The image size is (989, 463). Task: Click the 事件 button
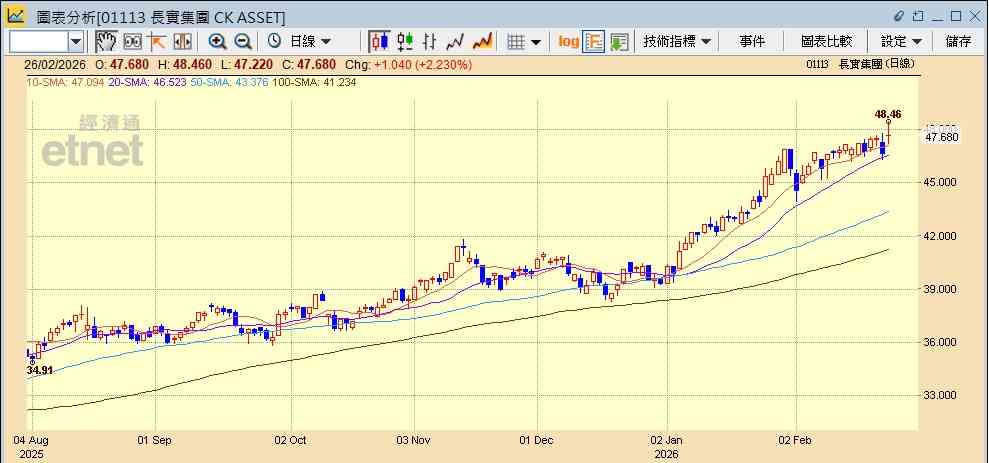pyautogui.click(x=752, y=42)
